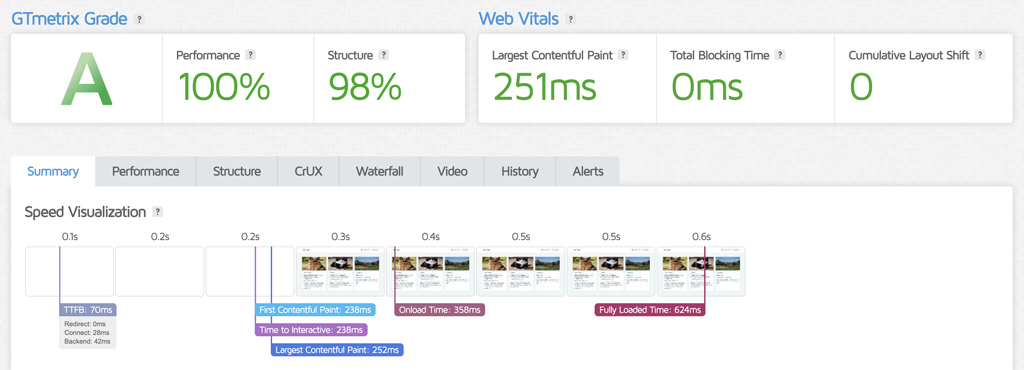
Task: Click the TTFB: 70ms marker label
Action: click(88, 310)
